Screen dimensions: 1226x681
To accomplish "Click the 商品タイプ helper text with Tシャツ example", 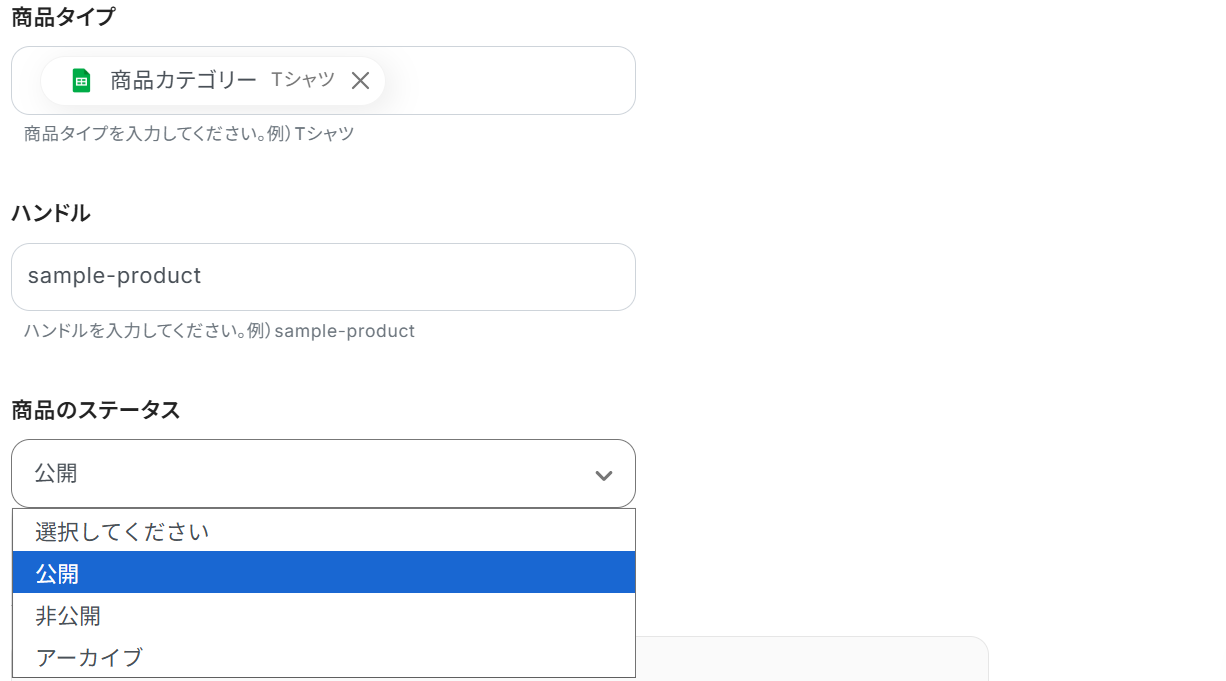I will (x=189, y=133).
